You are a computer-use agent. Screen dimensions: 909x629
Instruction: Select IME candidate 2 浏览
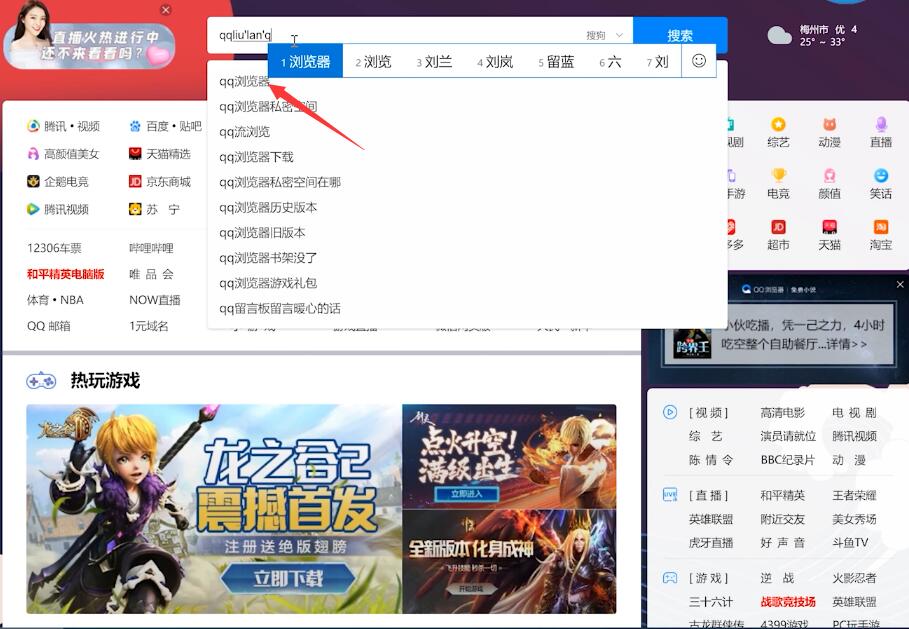[x=373, y=61]
